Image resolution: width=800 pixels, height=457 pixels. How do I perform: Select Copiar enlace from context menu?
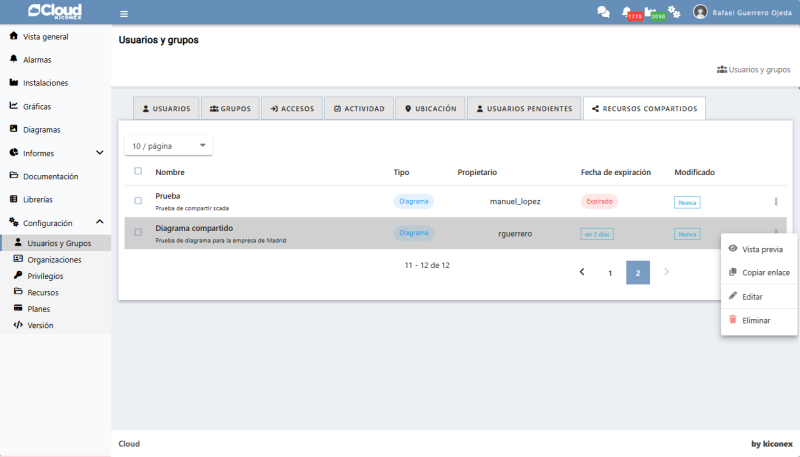pyautogui.click(x=765, y=272)
